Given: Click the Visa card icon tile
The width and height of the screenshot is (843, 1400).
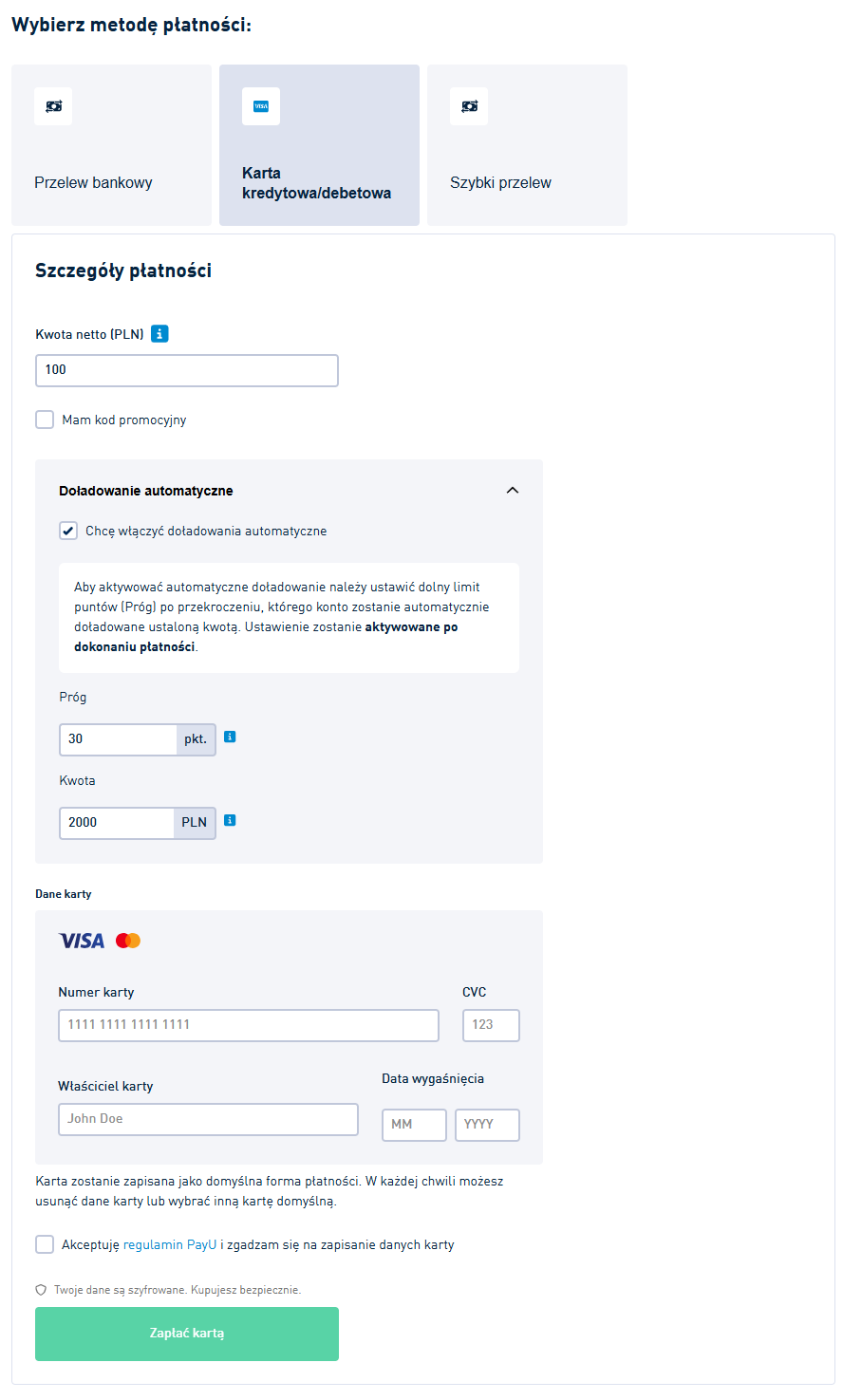Looking at the screenshot, I should point(261,106).
